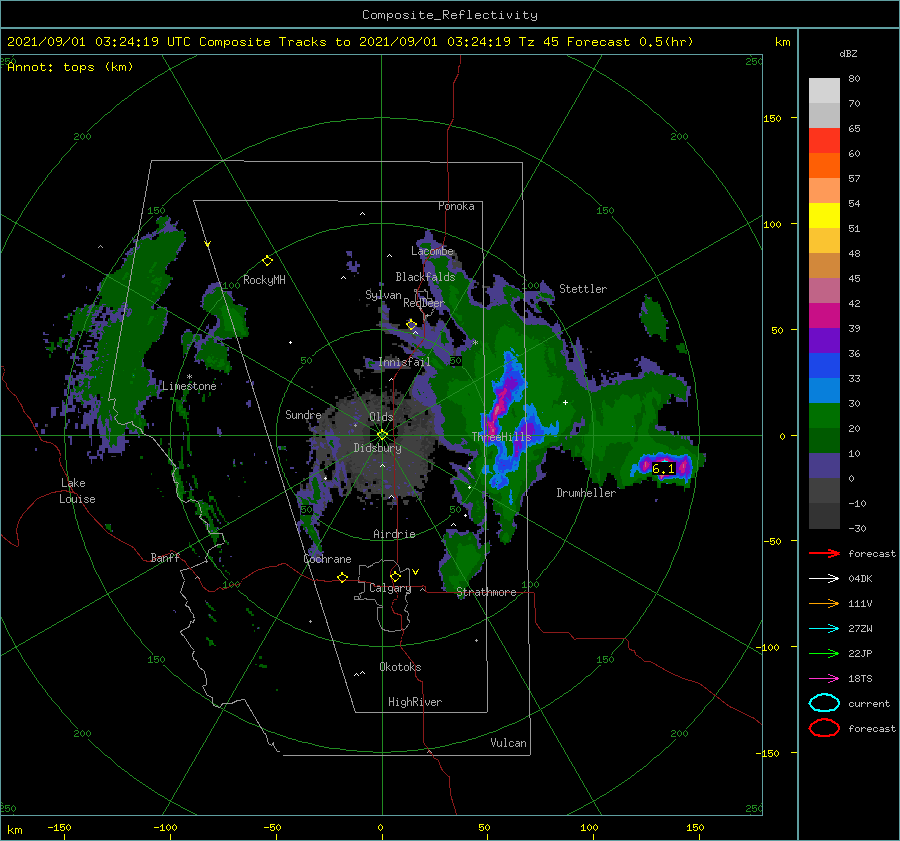Click the yellow diamond marker above Calgary label
This screenshot has width=900, height=841.
click(395, 576)
